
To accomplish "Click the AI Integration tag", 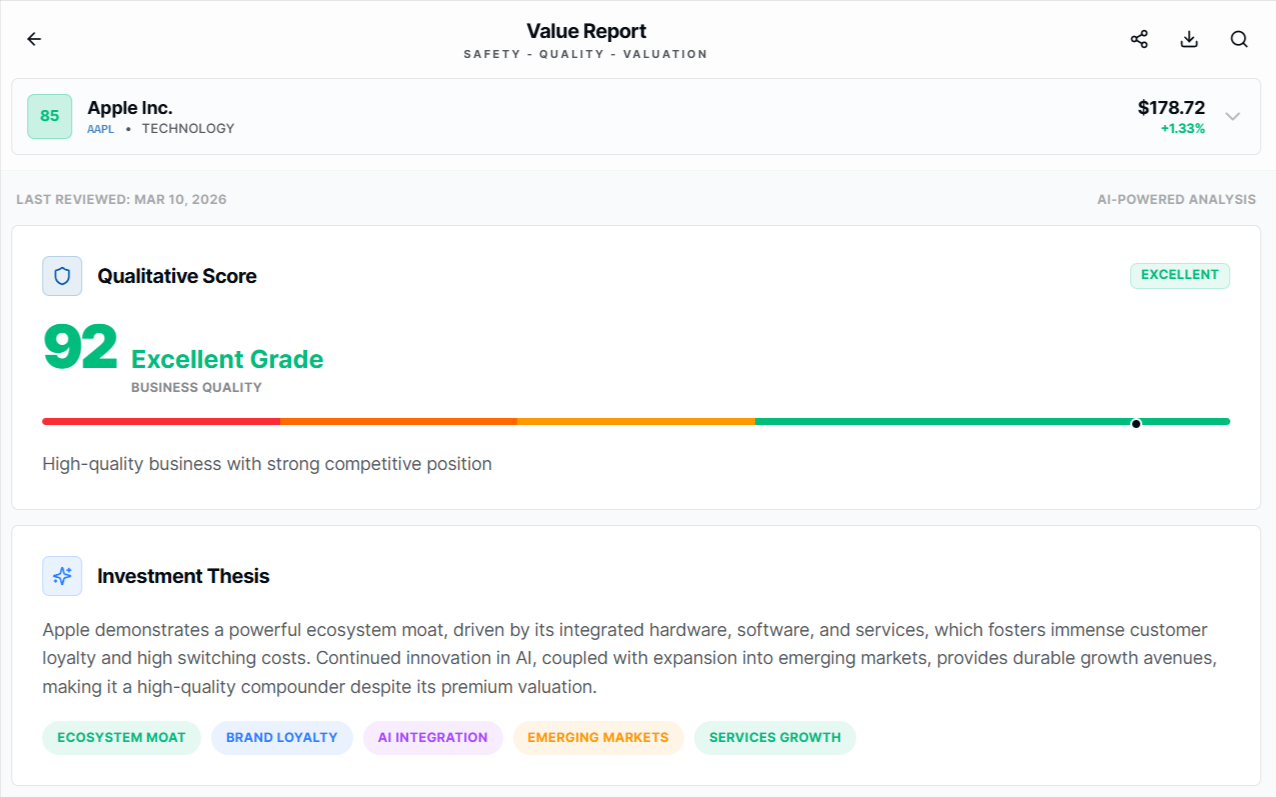I will pyautogui.click(x=433, y=737).
